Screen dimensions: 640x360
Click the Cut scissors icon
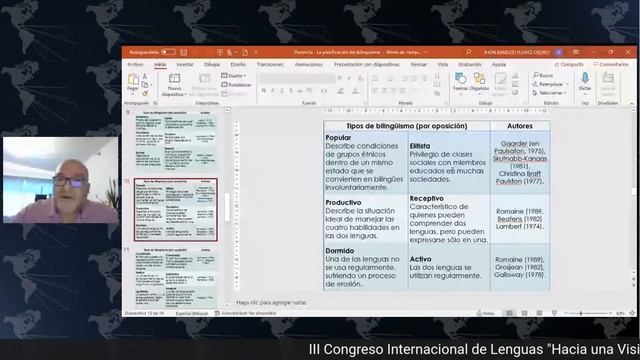tap(144, 76)
